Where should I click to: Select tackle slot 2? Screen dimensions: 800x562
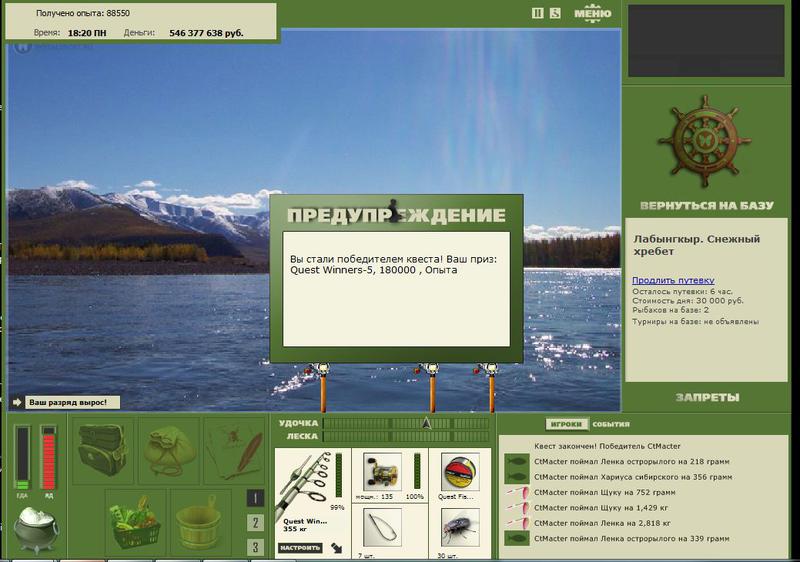pos(256,523)
